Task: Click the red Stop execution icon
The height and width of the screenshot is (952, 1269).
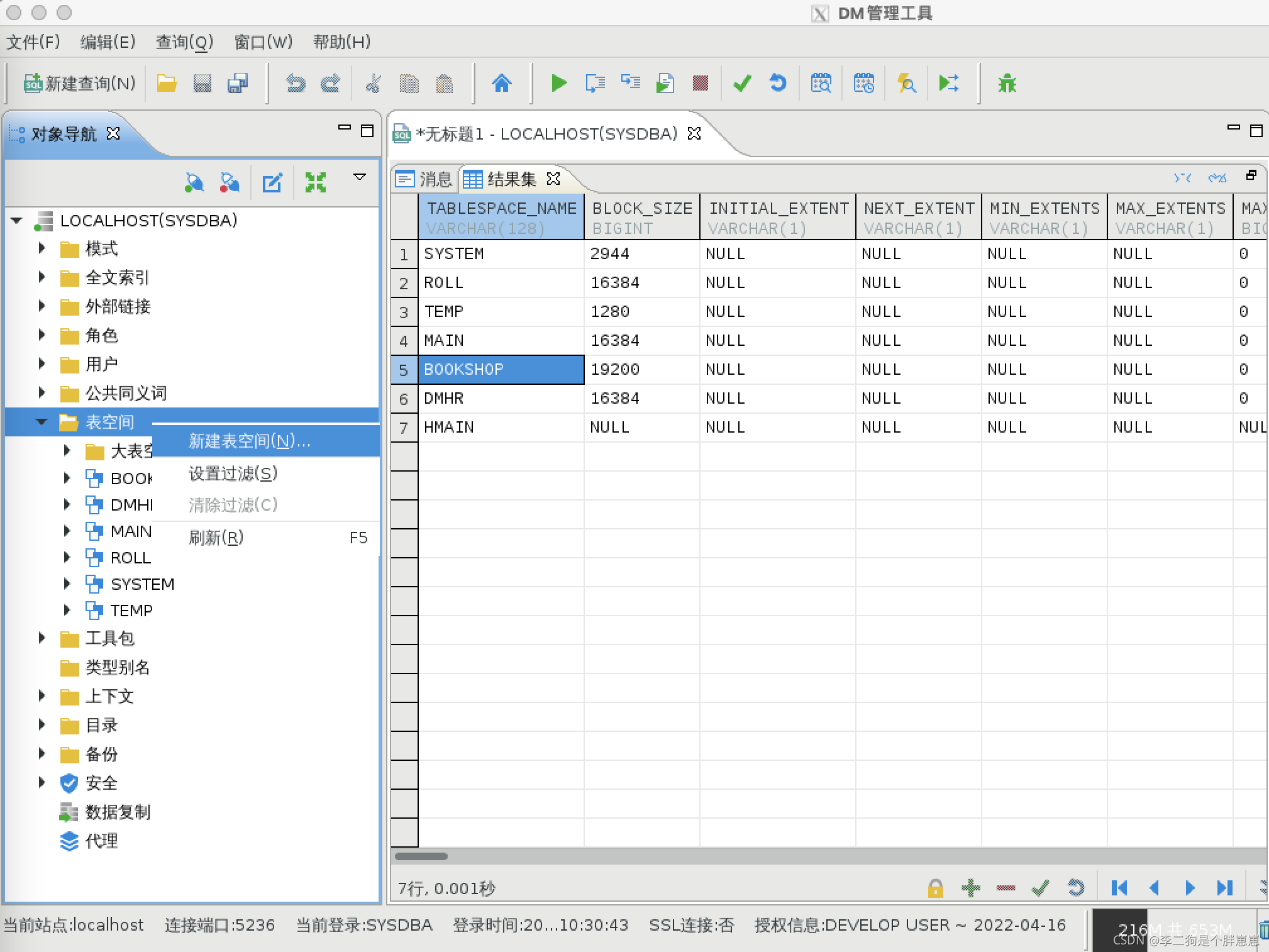Action: pyautogui.click(x=700, y=83)
